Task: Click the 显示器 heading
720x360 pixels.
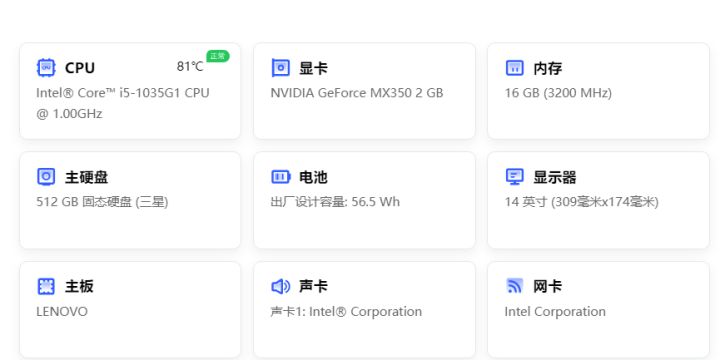Action: pyautogui.click(x=555, y=177)
